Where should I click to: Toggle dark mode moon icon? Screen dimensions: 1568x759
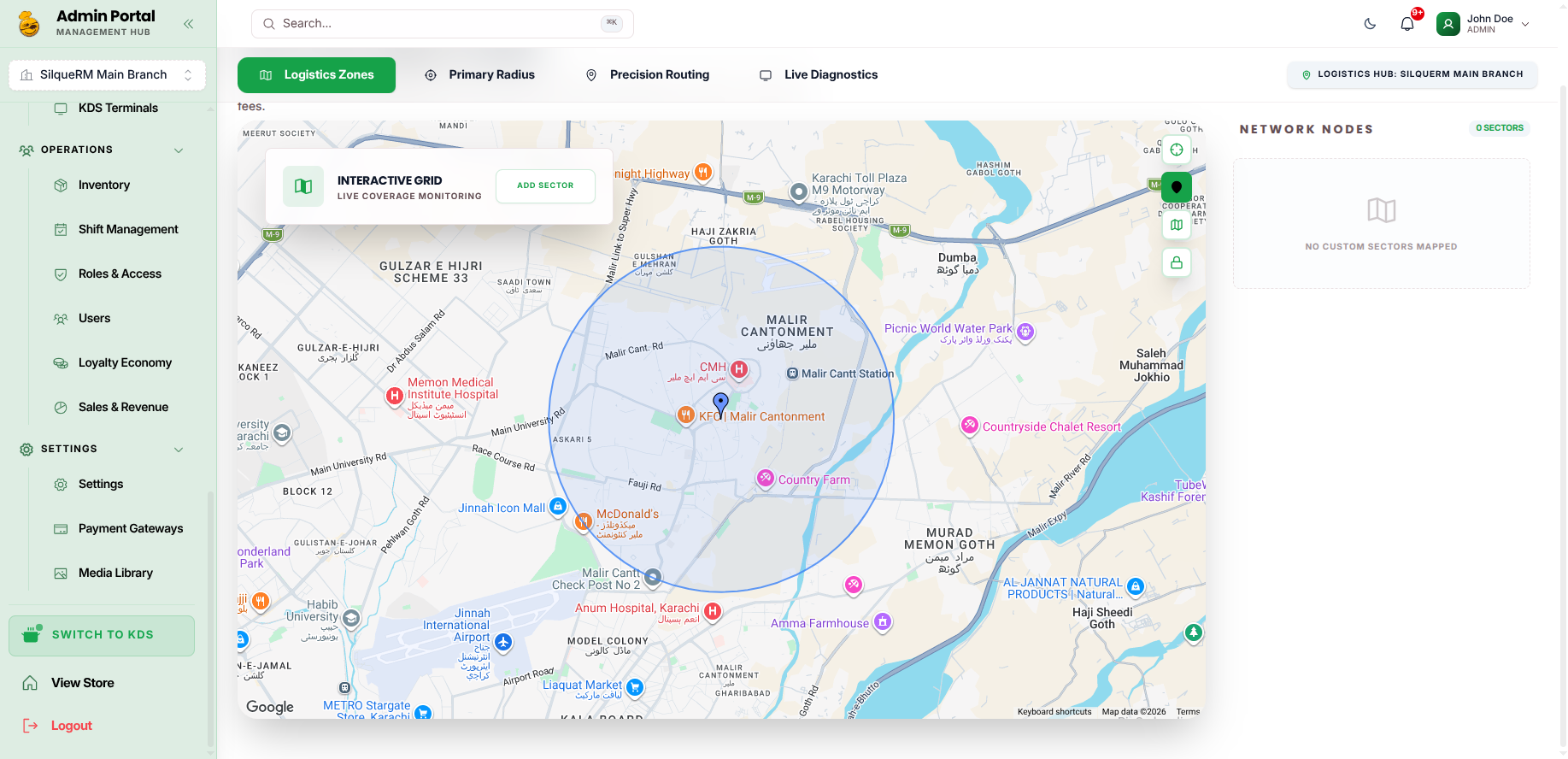coord(1370,24)
